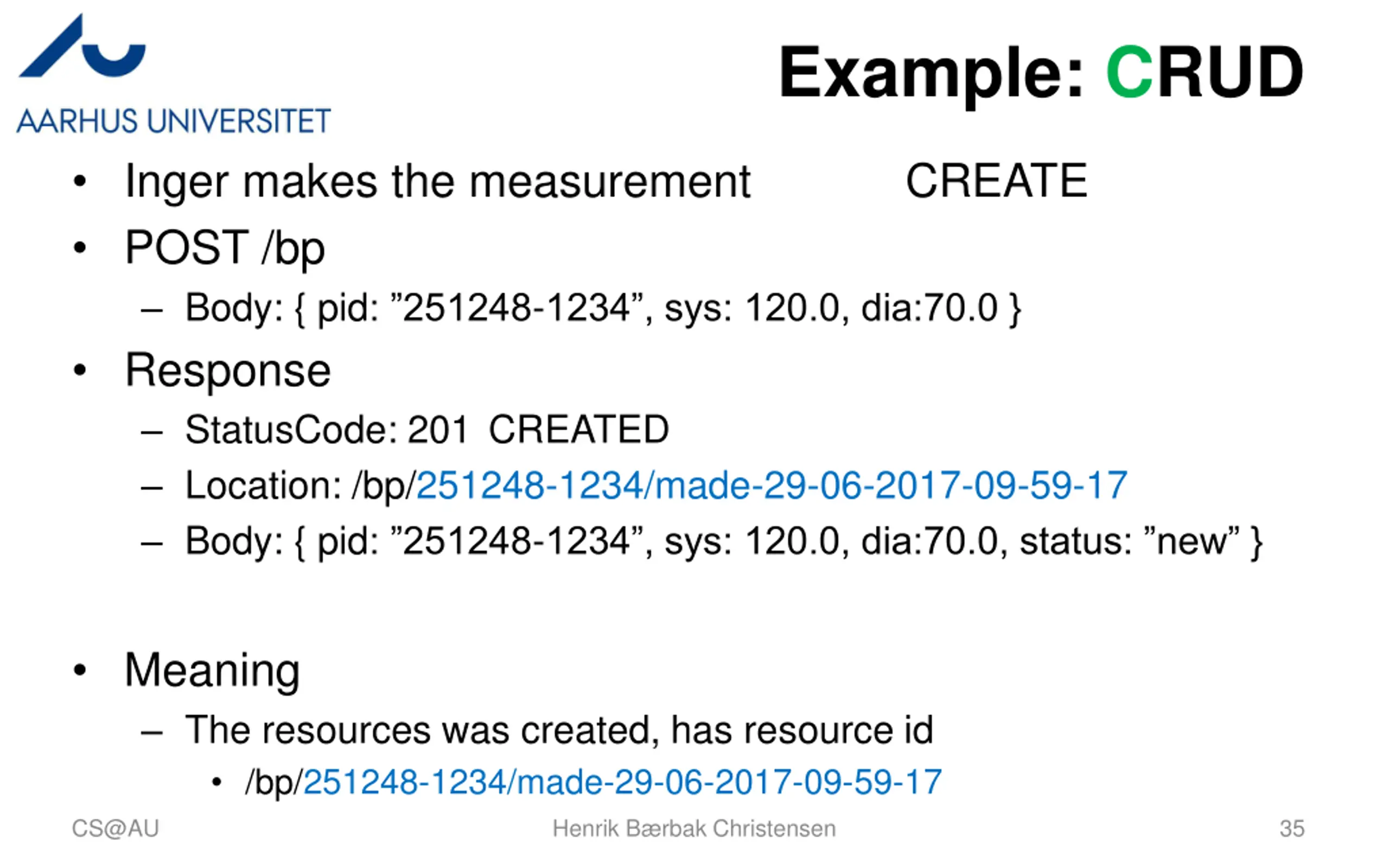Select the Meaning bullet heading
Image resolution: width=1389 pixels, height=868 pixels.
(x=212, y=671)
